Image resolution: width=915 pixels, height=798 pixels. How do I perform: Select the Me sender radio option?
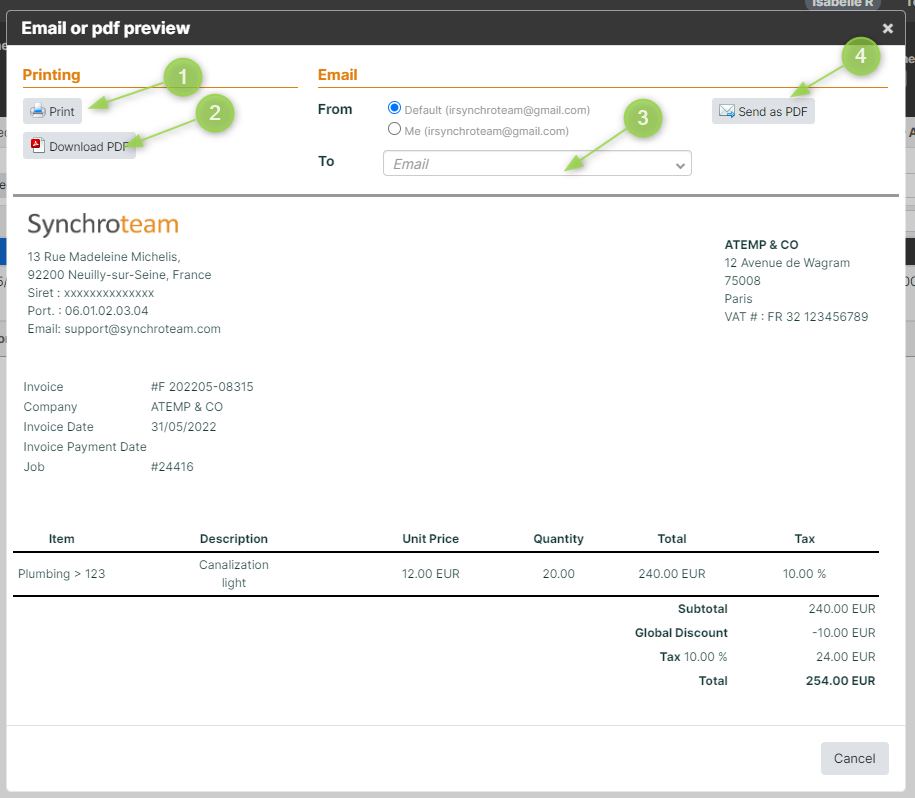pyautogui.click(x=394, y=129)
